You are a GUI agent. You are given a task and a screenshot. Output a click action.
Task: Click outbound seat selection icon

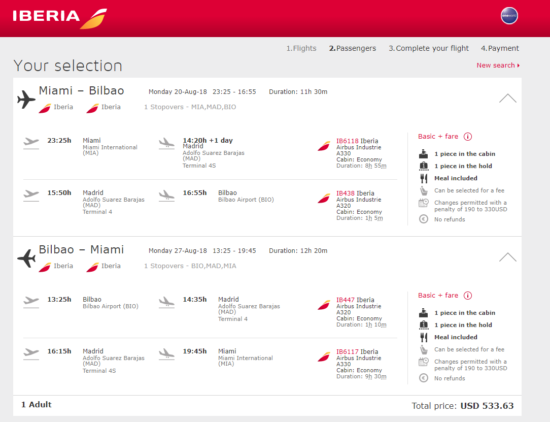424,191
